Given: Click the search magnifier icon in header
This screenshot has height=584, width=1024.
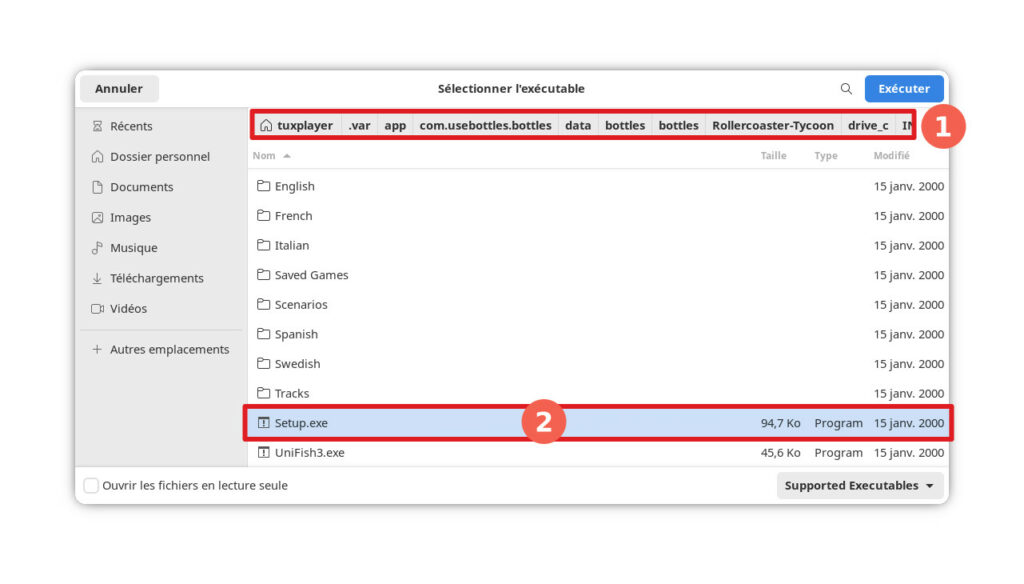Looking at the screenshot, I should coord(846,89).
